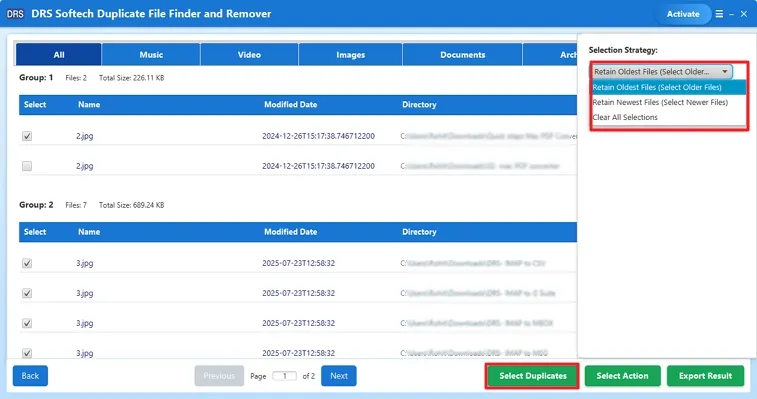Uncheck the first 2.jpg checkbox in Group 1
The height and width of the screenshot is (399, 757).
pos(27,136)
